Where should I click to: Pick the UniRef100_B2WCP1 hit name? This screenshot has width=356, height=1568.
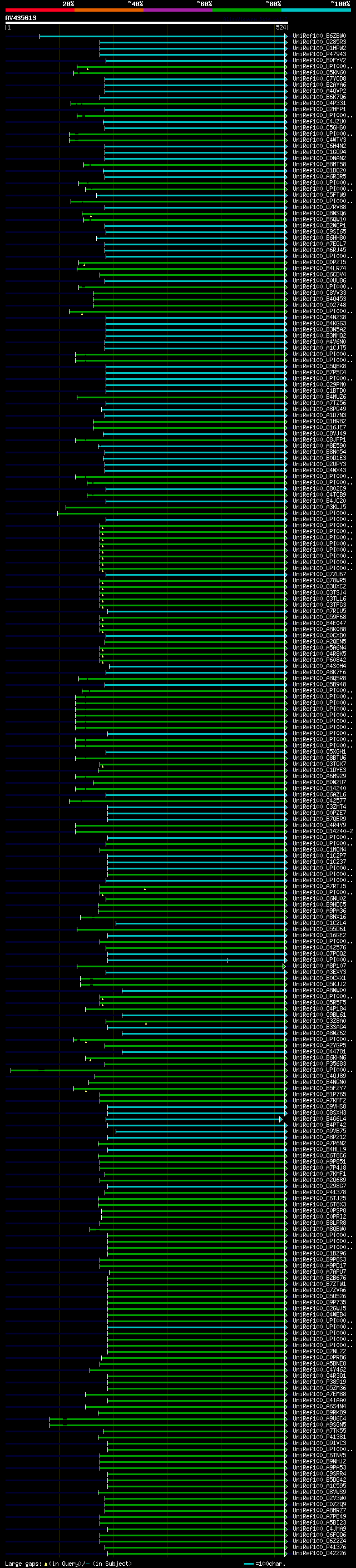click(319, 226)
